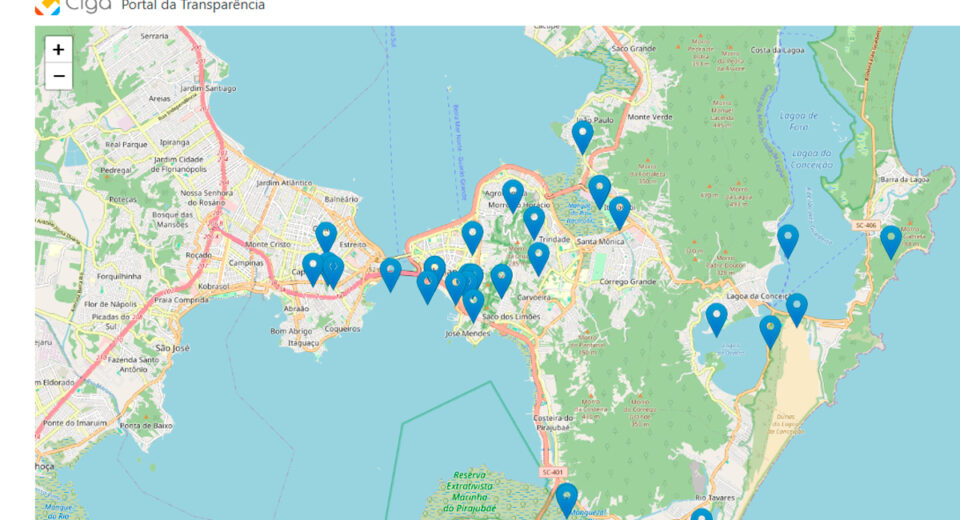Click the Monte Verde label
Image resolution: width=960 pixels, height=520 pixels.
(650, 117)
